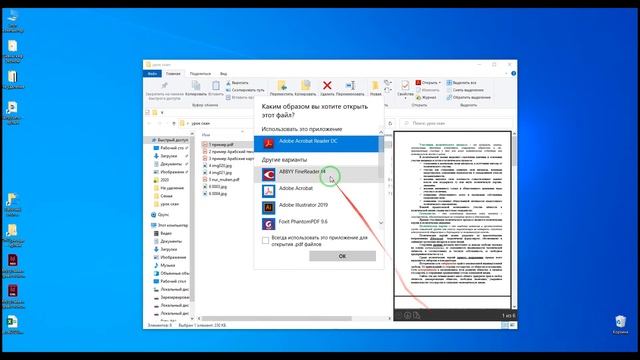
Task: Open the Корзина icon on desktop
Action: (620, 324)
